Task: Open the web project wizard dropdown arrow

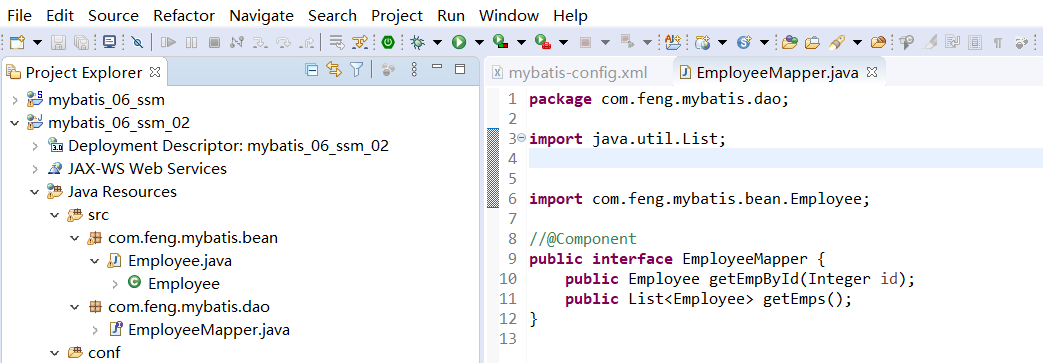Action: [x=722, y=43]
